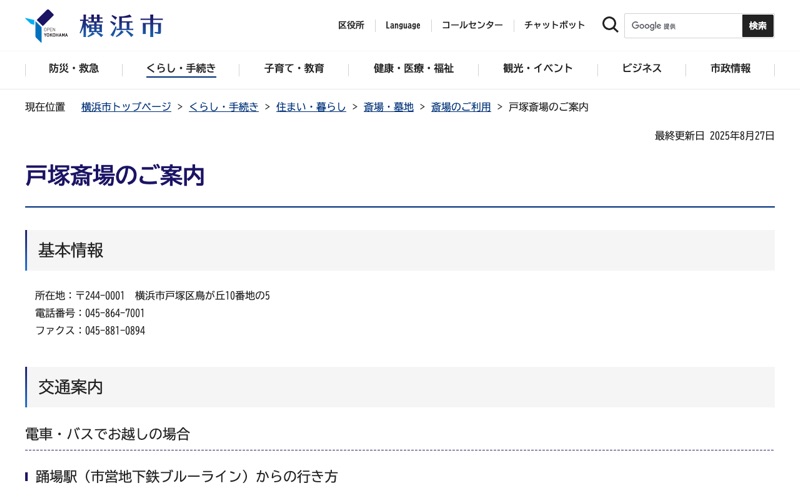Focus the Google search input field

click(x=683, y=26)
